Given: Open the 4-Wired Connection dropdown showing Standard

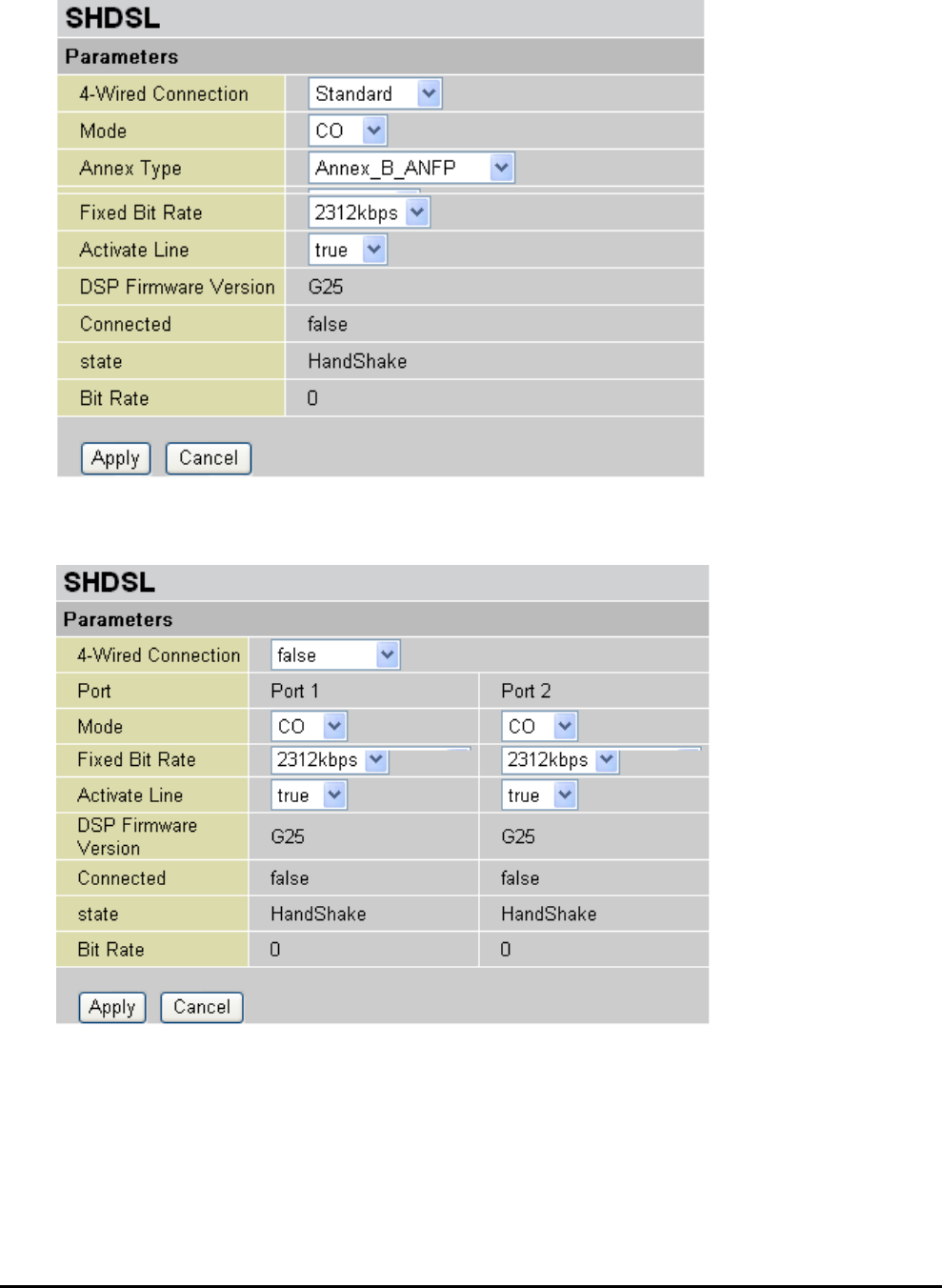Looking at the screenshot, I should tap(375, 93).
